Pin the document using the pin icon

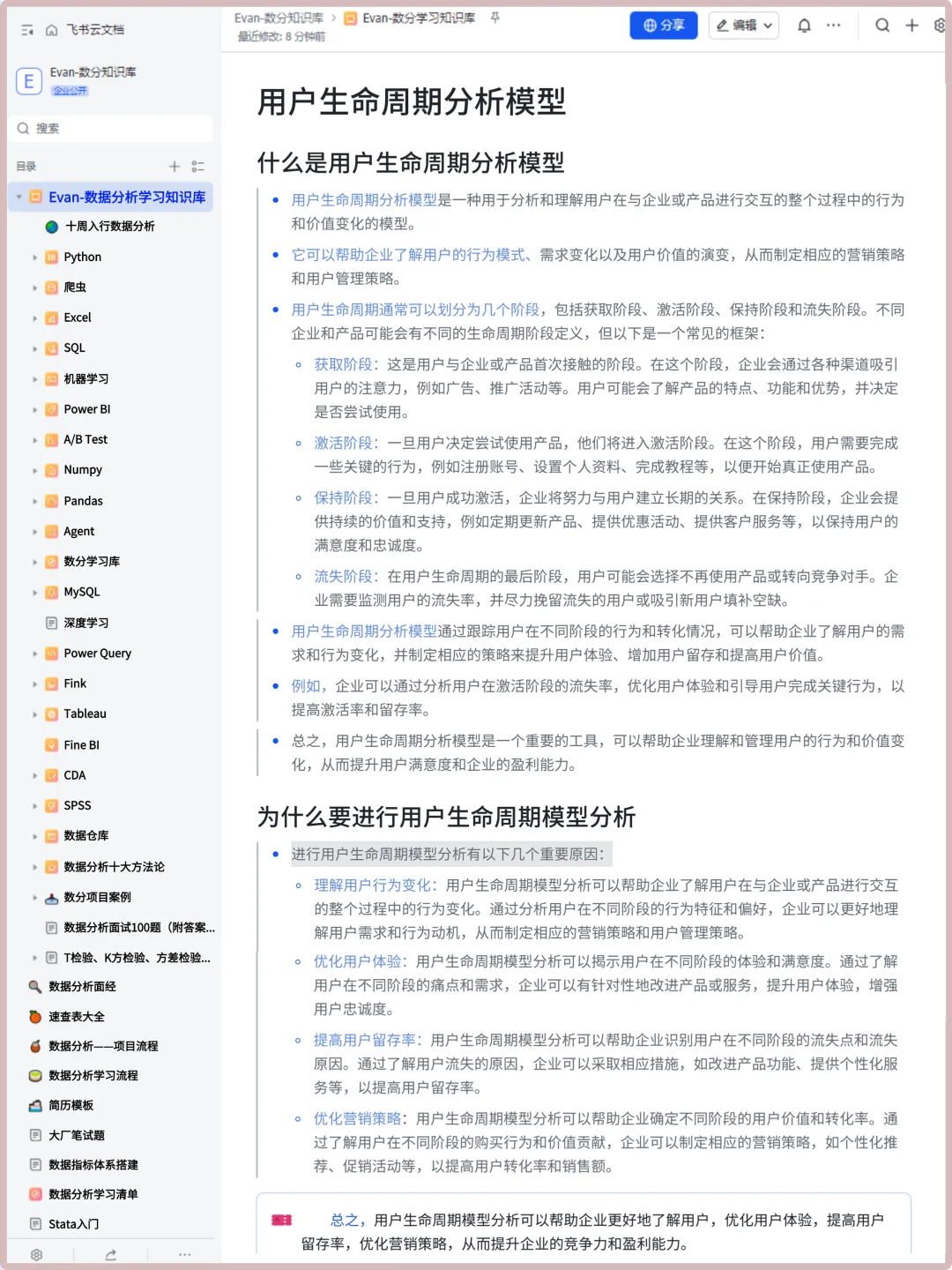tap(495, 18)
